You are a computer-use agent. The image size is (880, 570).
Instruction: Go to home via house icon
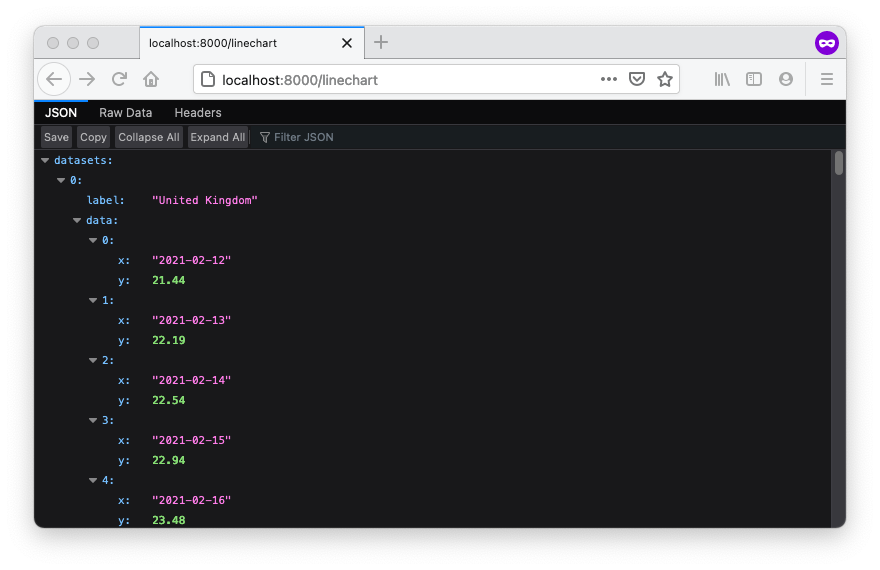pos(151,79)
